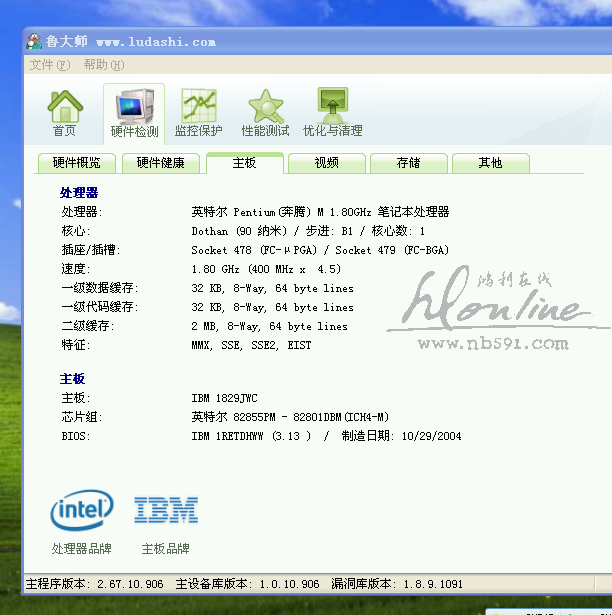Image resolution: width=612 pixels, height=615 pixels.
Task: Click the 首页 home icon
Action: [65, 106]
